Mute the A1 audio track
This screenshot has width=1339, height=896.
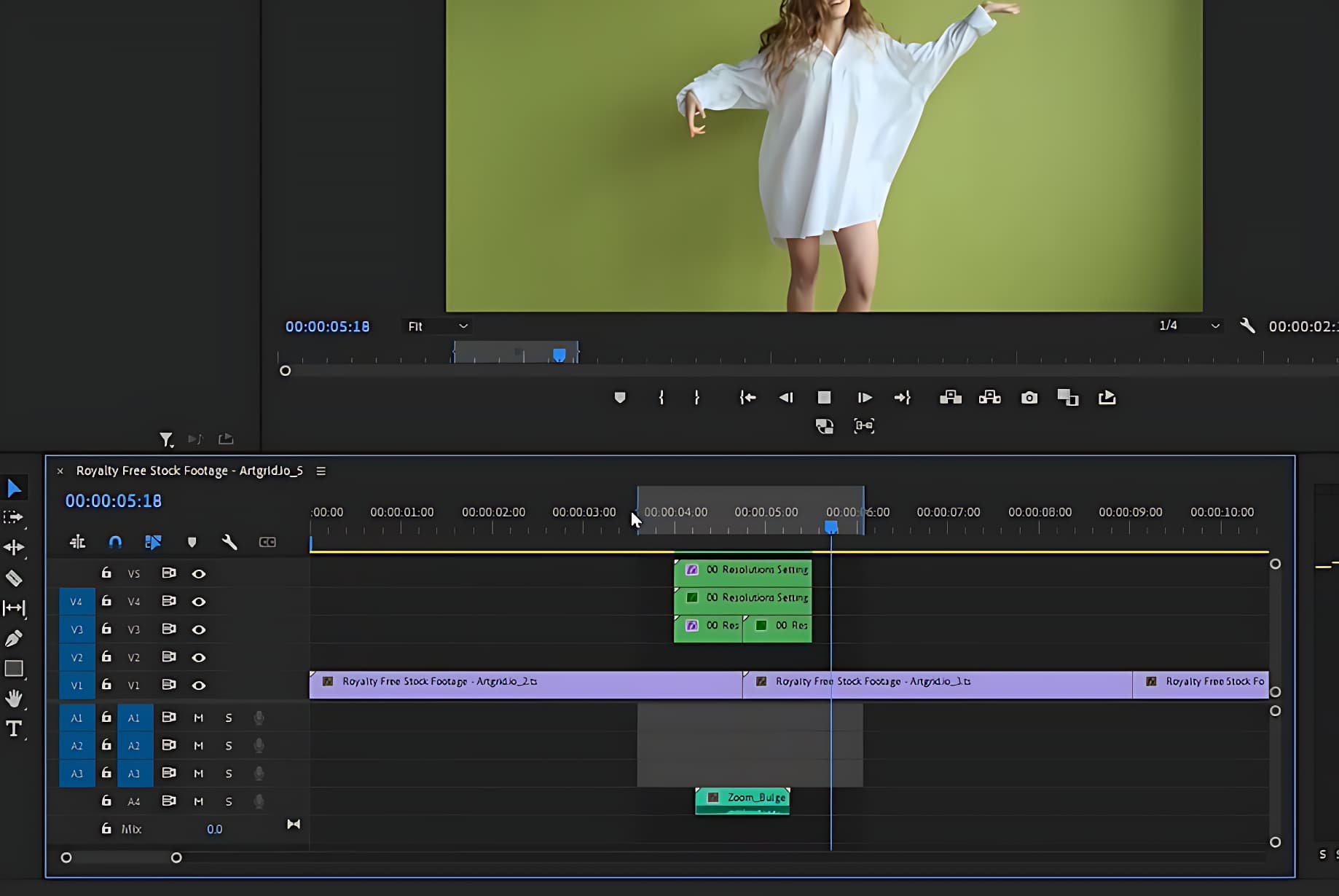[198, 718]
